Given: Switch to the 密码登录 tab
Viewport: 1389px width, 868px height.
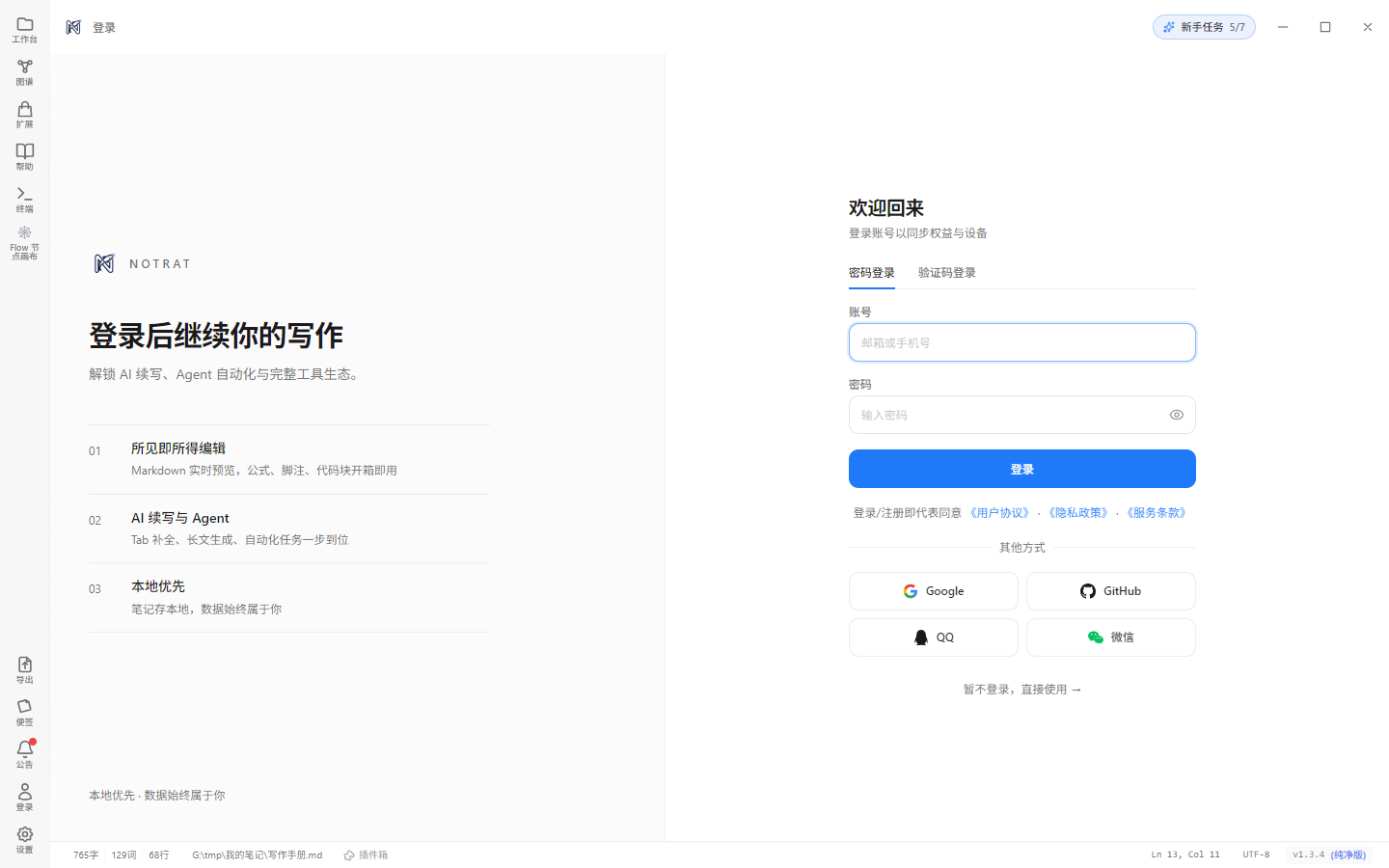Looking at the screenshot, I should pos(872,273).
